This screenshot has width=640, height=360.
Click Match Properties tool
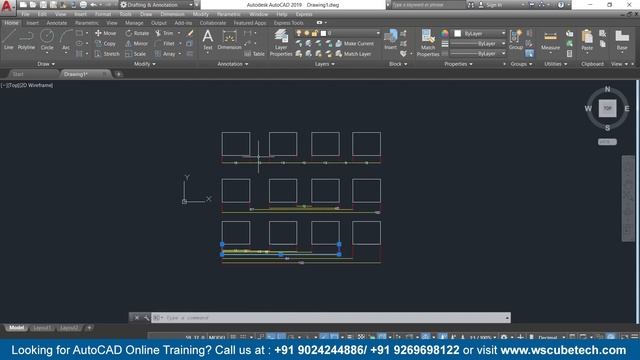428,42
